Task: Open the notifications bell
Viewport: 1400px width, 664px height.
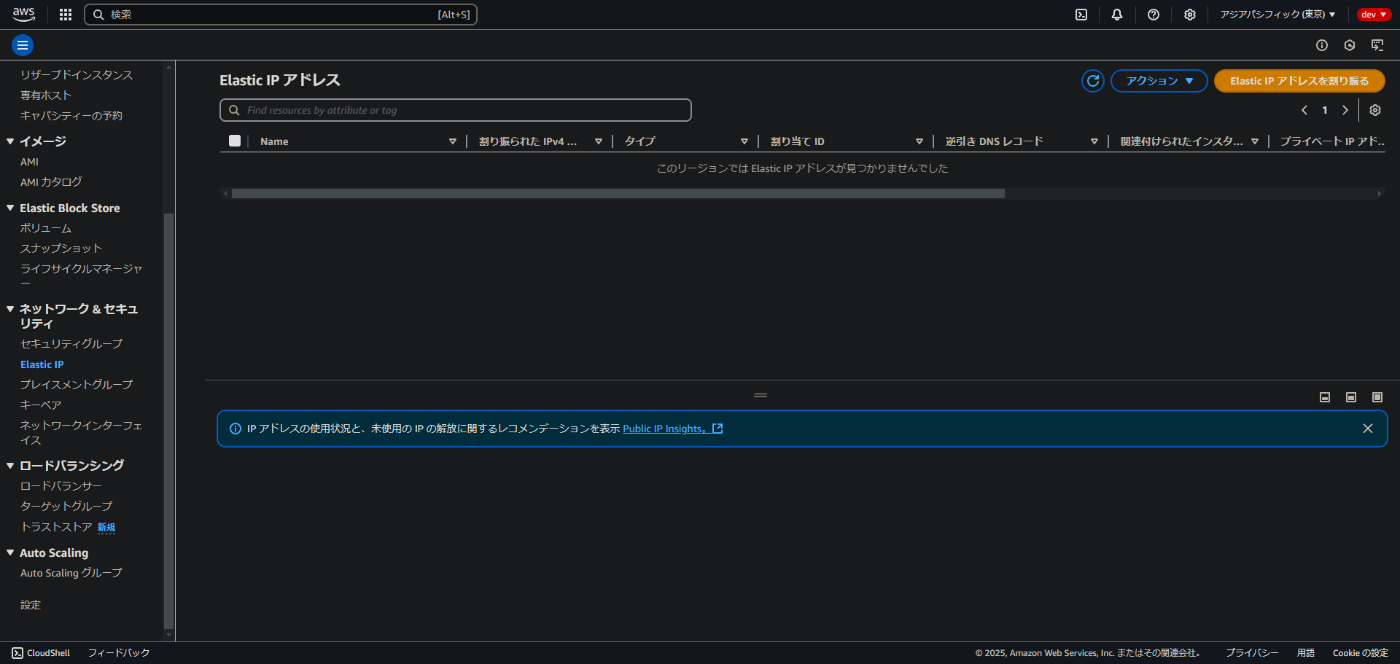Action: tap(1117, 15)
